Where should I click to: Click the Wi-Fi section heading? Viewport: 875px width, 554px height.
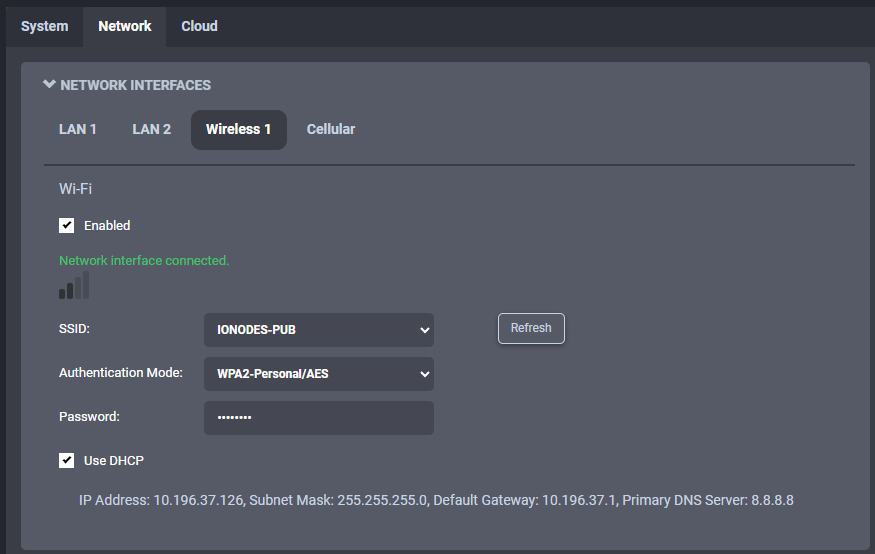(75, 189)
